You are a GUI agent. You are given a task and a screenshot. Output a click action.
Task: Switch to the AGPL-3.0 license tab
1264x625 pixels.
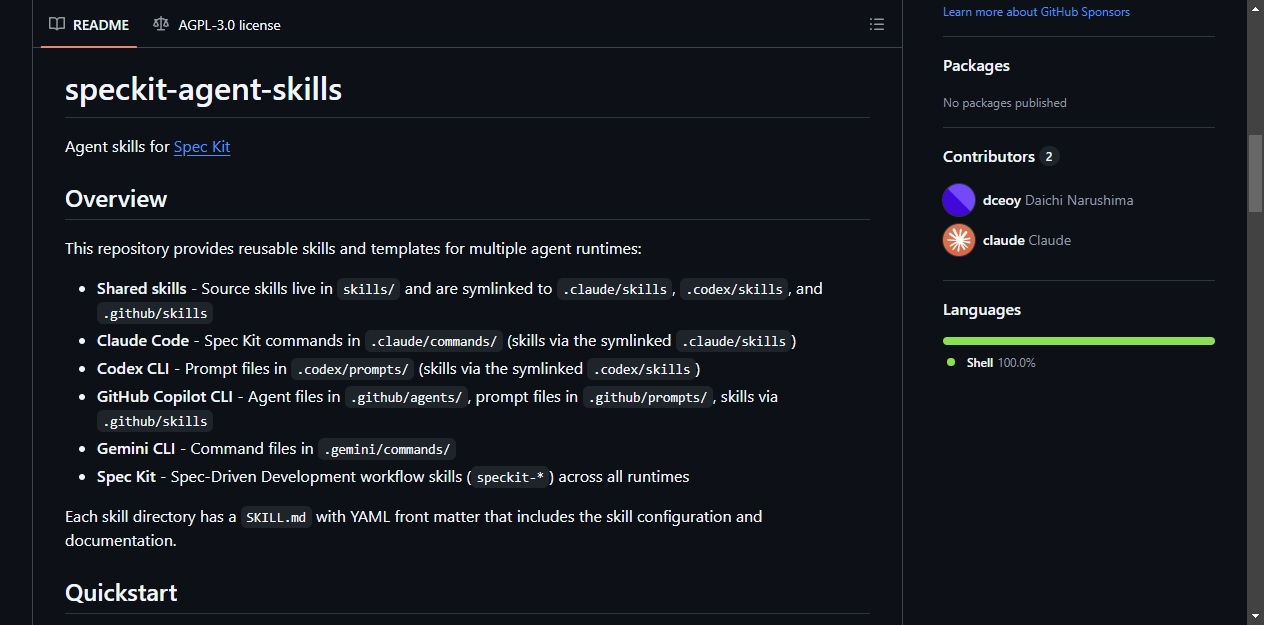pyautogui.click(x=217, y=24)
